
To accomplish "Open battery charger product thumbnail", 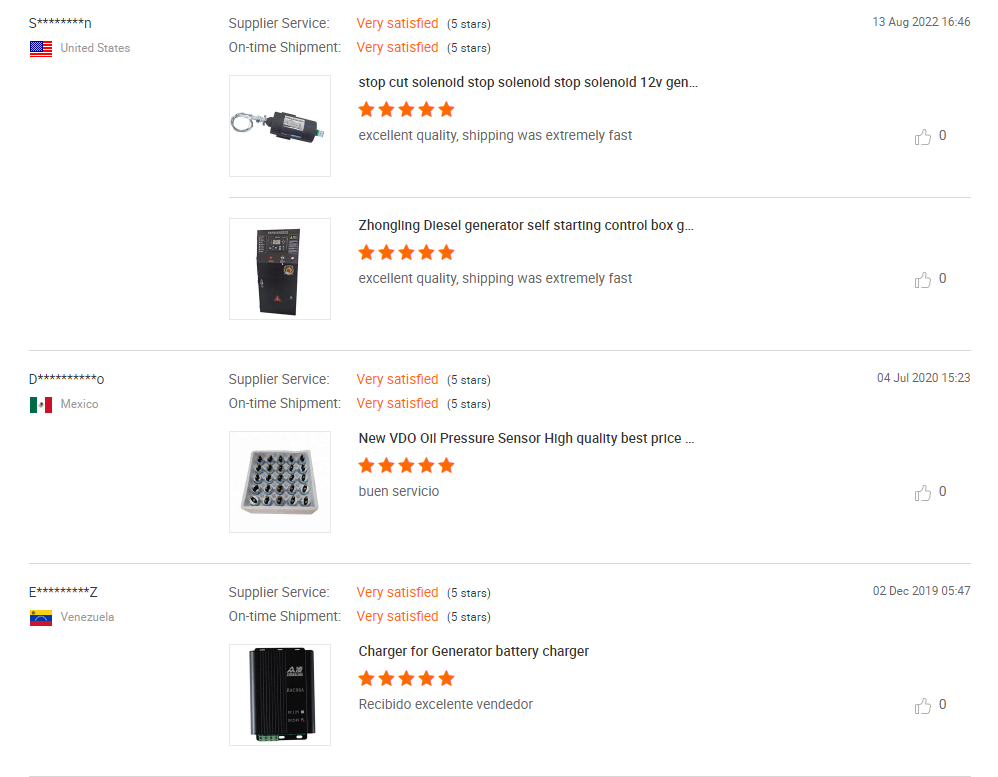I will point(280,695).
